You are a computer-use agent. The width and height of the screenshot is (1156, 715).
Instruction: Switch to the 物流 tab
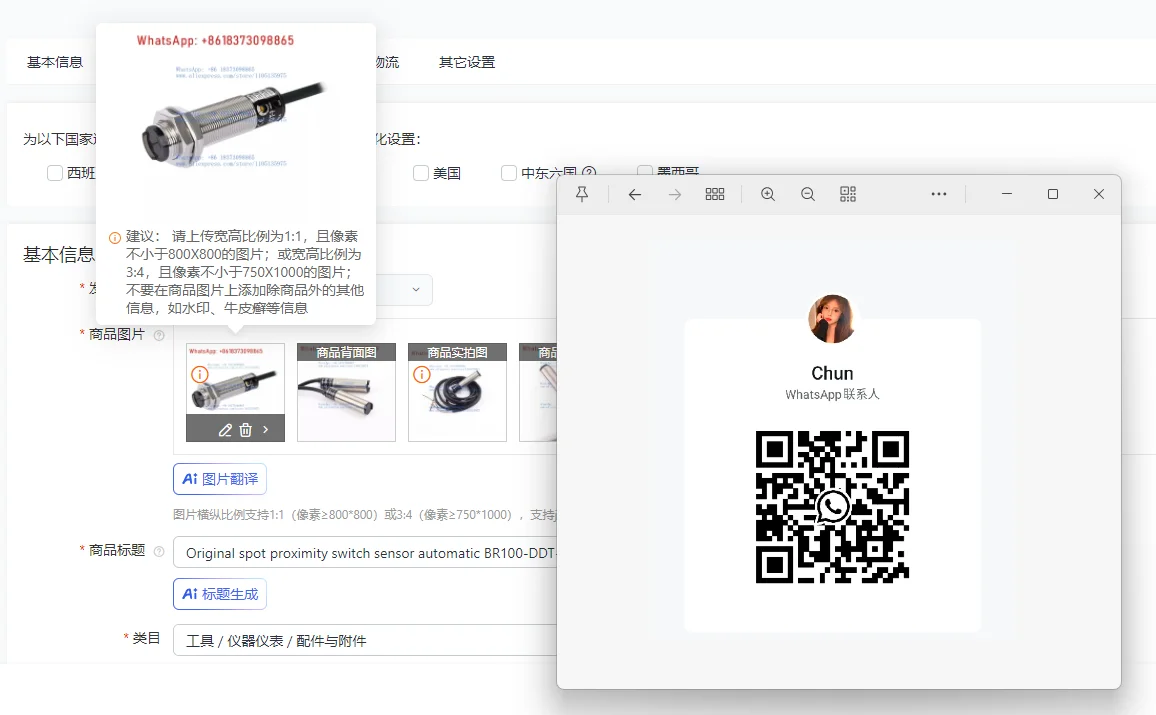click(x=388, y=63)
